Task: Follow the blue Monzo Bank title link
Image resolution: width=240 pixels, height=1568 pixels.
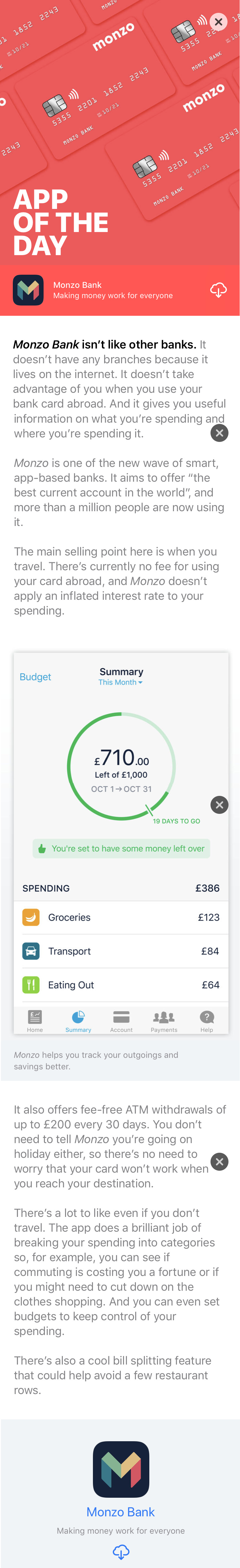Action: (x=120, y=1512)
